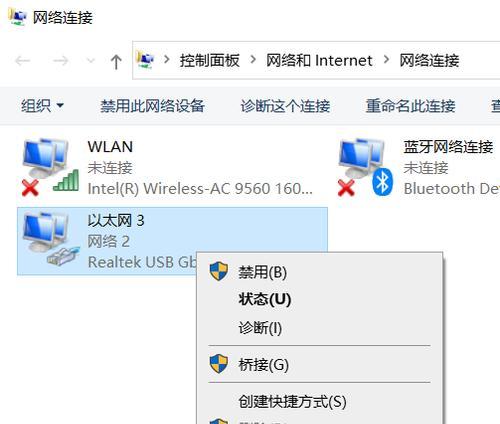Click the address bar control panel icon
The height and width of the screenshot is (424, 500).
point(145,60)
